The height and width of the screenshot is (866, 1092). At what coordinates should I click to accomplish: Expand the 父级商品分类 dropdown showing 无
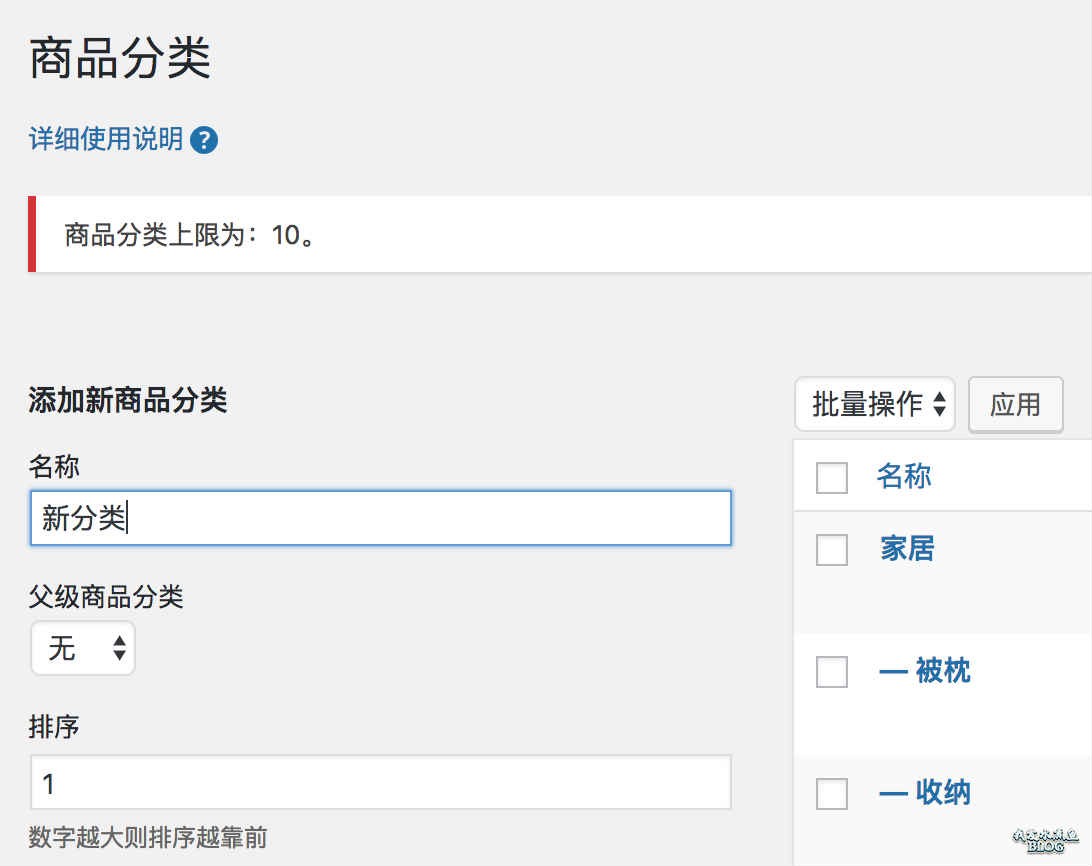click(x=83, y=649)
